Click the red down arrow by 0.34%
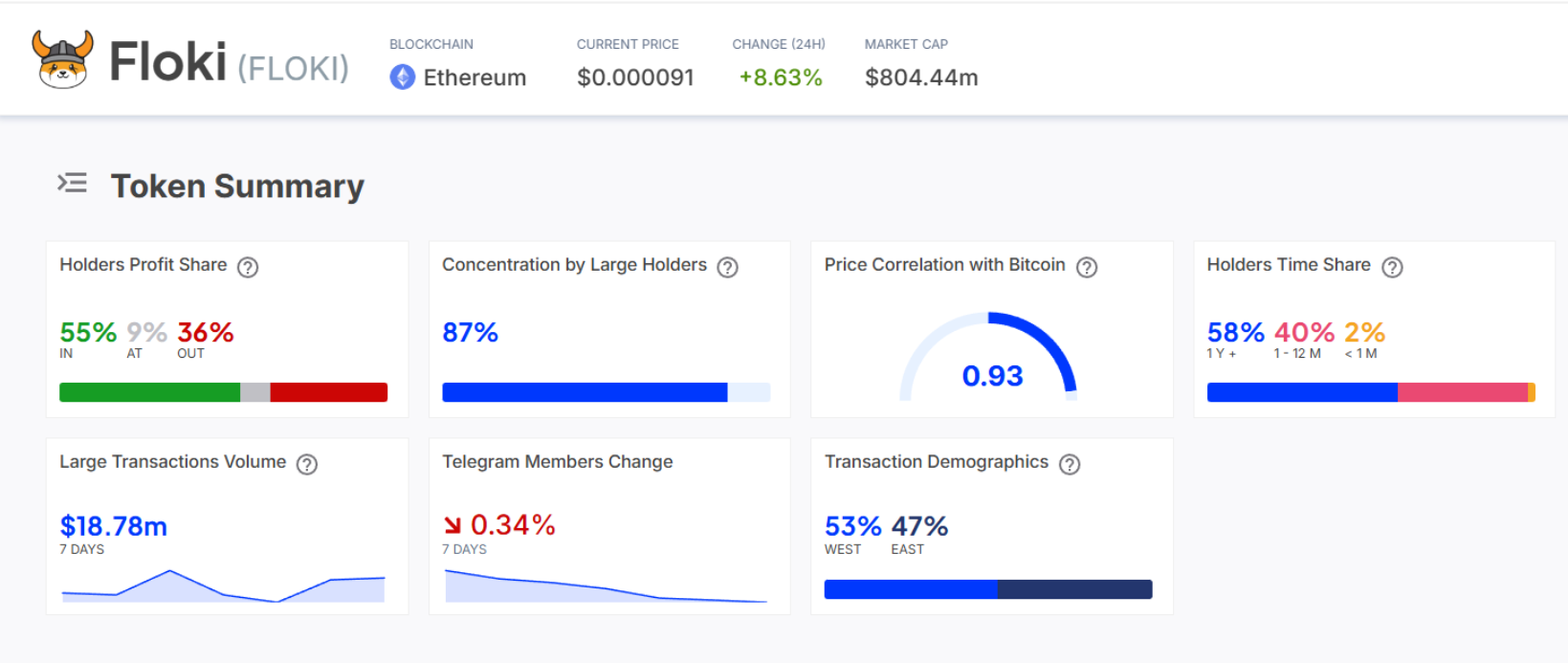1568x663 pixels. pos(453,525)
